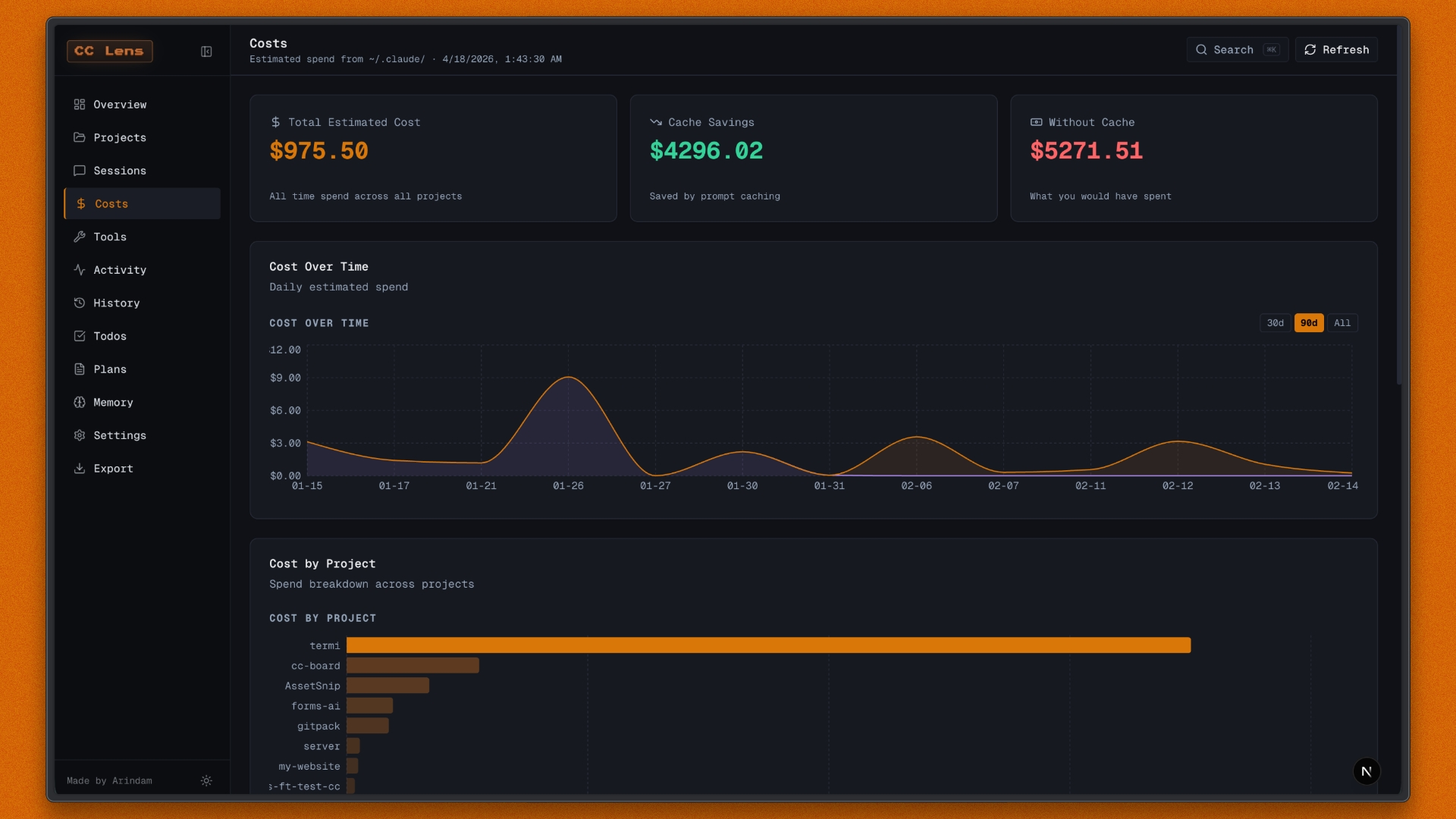Click the Sessions chat bubble icon

point(80,171)
